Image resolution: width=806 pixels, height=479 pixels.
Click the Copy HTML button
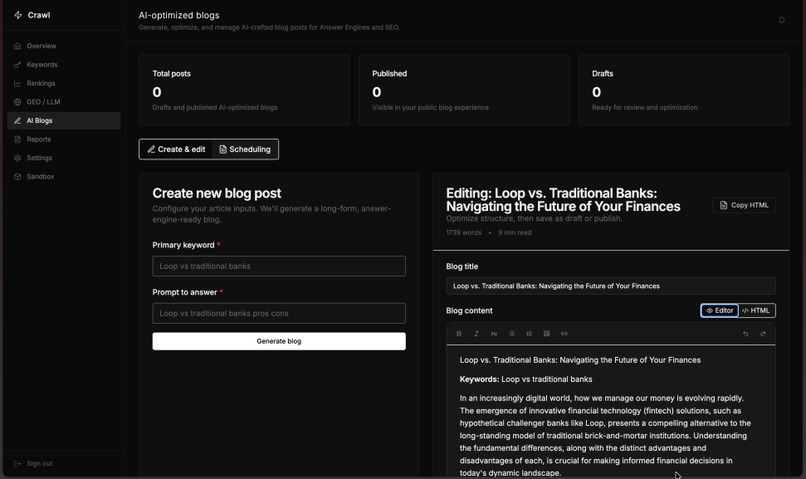click(744, 205)
